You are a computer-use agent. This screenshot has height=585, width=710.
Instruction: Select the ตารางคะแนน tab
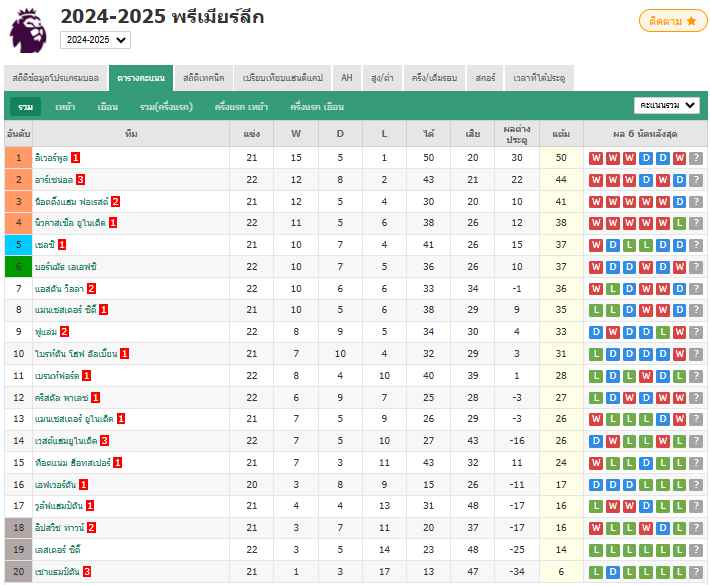(x=141, y=78)
